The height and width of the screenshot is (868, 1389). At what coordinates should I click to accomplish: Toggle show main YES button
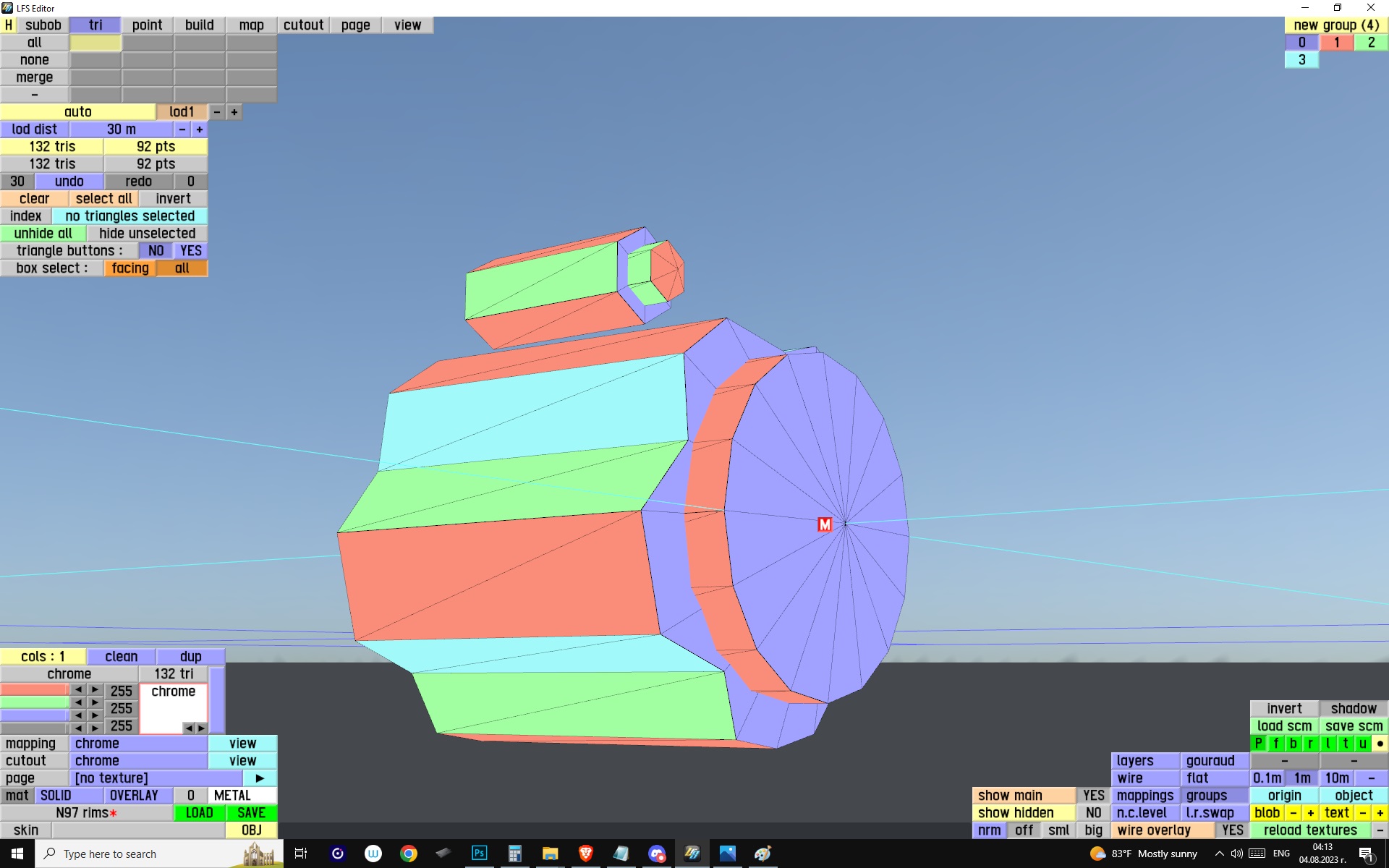[x=1093, y=796]
